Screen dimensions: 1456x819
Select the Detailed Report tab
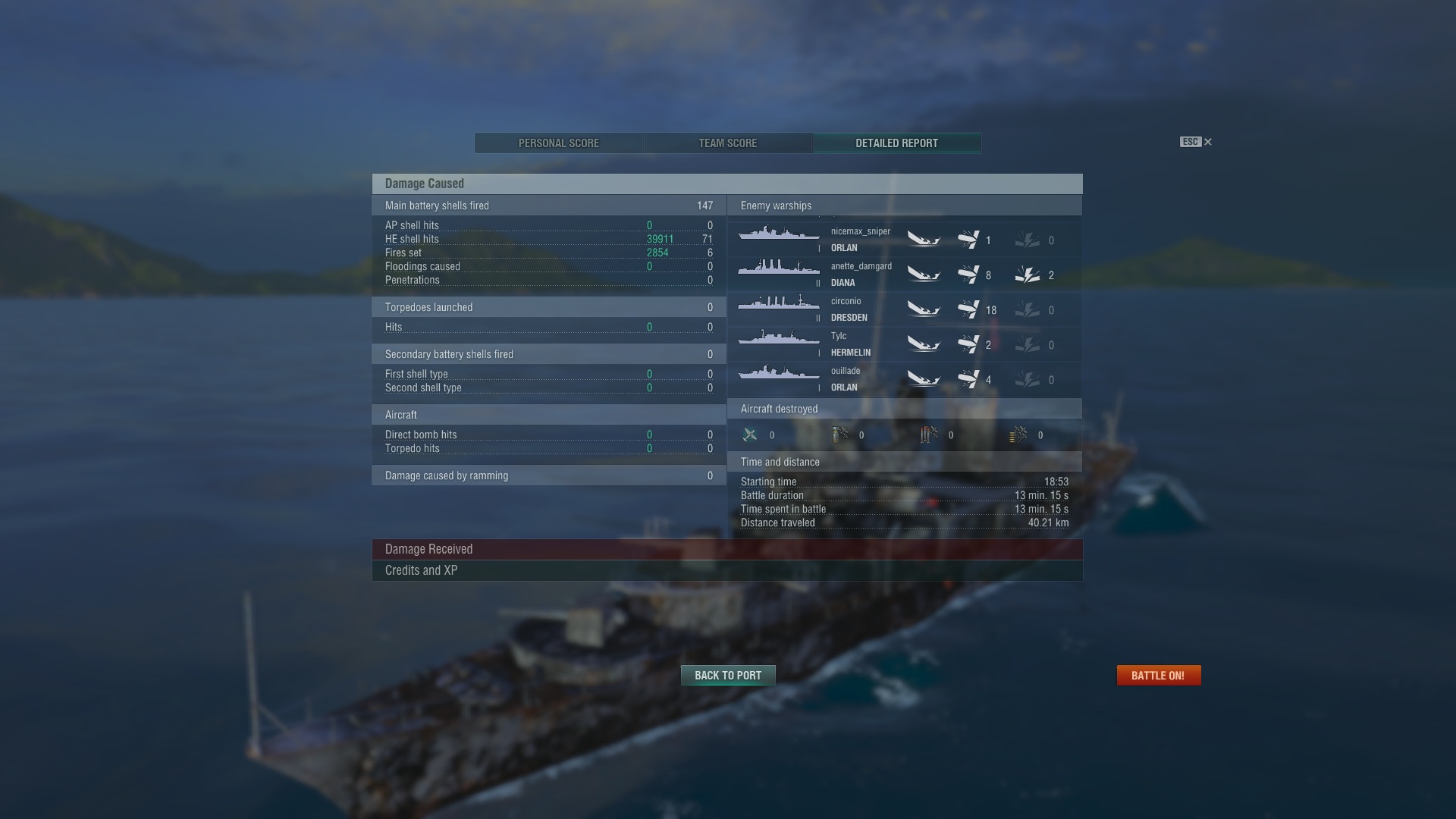pyautogui.click(x=897, y=143)
